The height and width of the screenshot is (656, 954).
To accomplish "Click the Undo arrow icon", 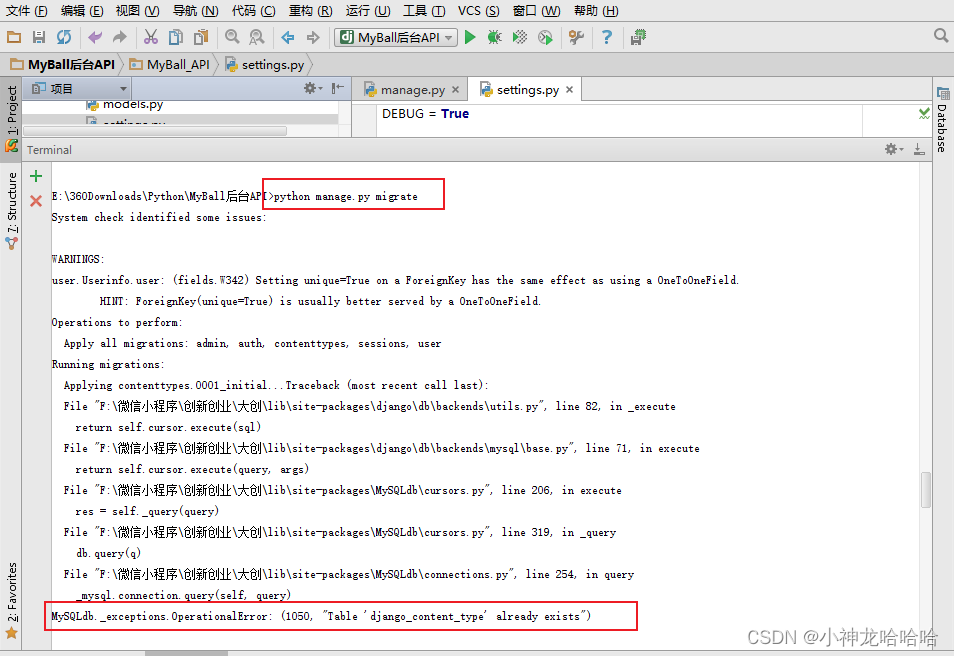I will coord(95,37).
